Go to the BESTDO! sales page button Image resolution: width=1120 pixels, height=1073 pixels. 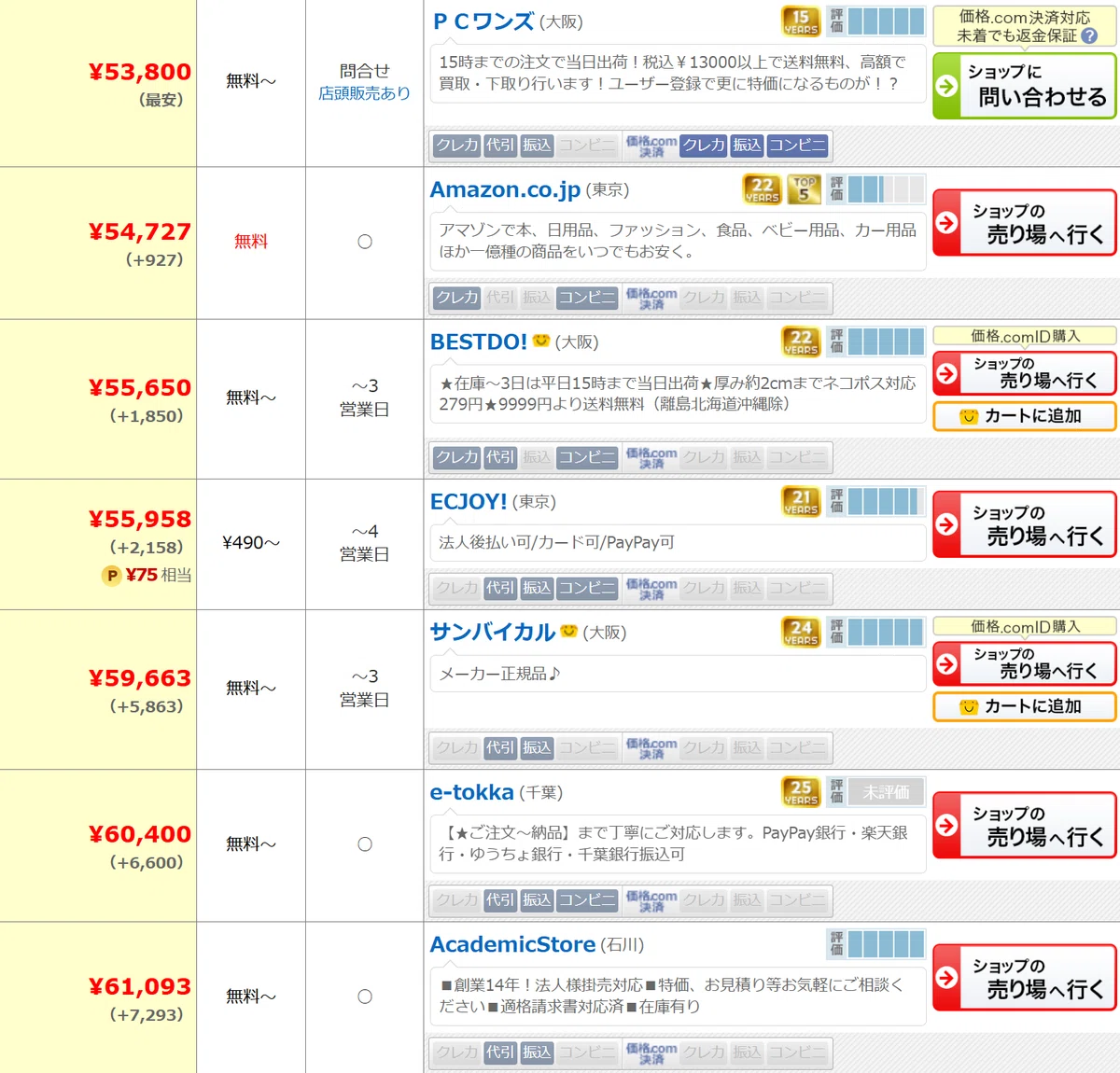click(x=1025, y=373)
